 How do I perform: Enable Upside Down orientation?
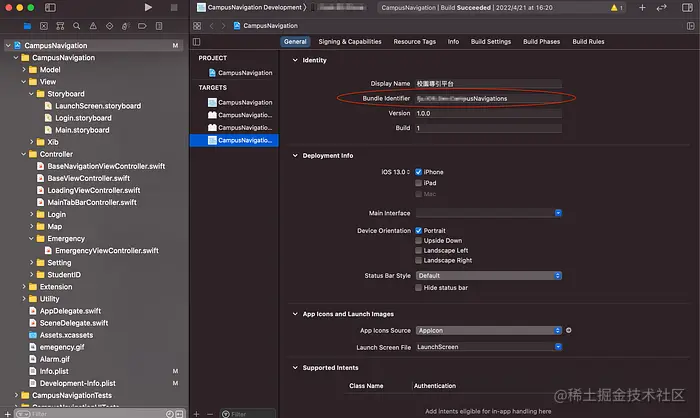(419, 240)
